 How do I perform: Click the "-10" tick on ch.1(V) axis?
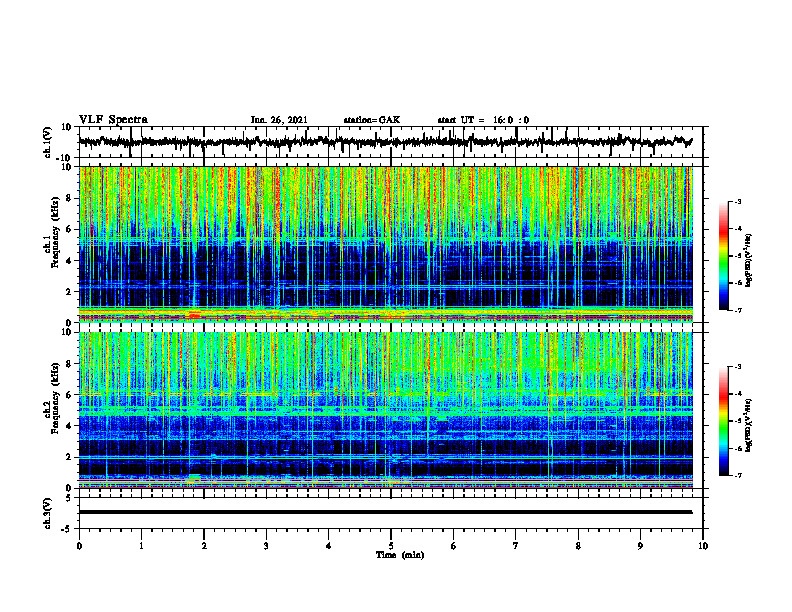tap(65, 158)
